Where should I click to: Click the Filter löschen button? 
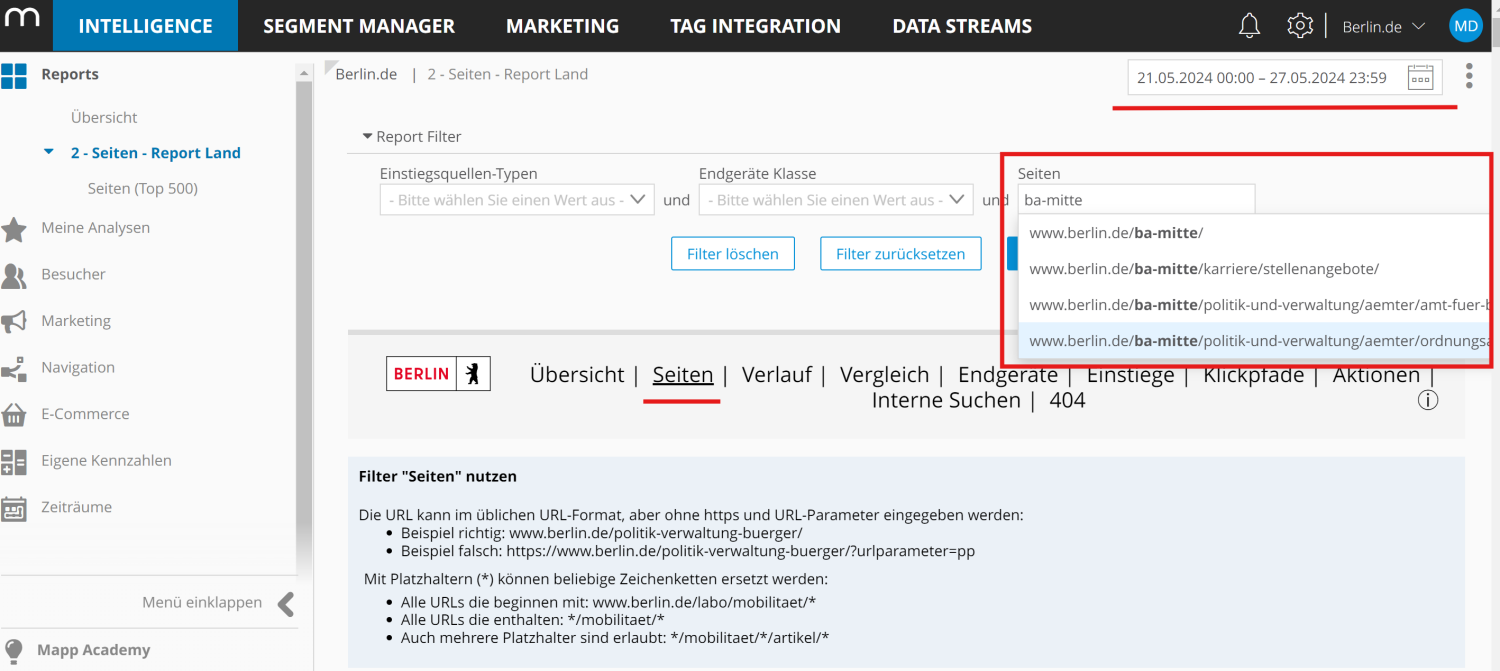pyautogui.click(x=732, y=253)
